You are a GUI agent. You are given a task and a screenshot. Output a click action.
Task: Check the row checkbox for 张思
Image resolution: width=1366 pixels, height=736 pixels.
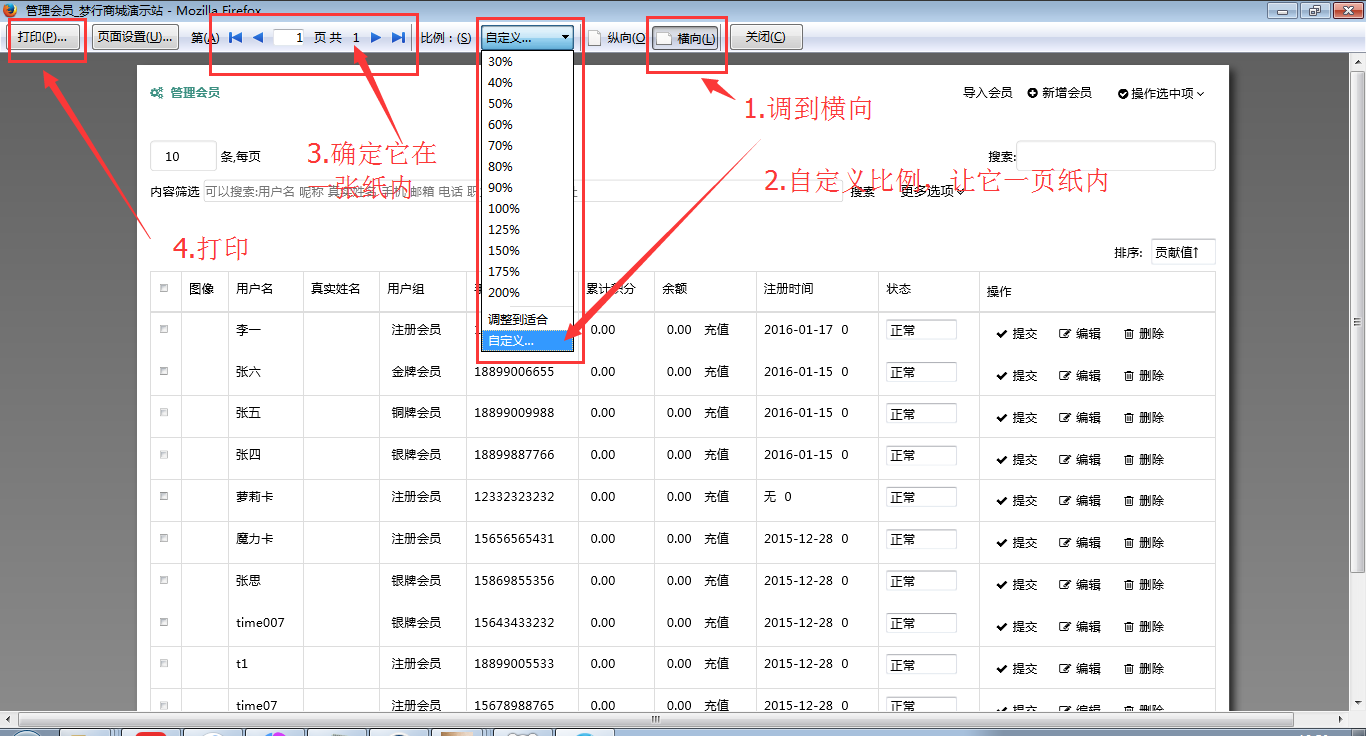coord(165,580)
